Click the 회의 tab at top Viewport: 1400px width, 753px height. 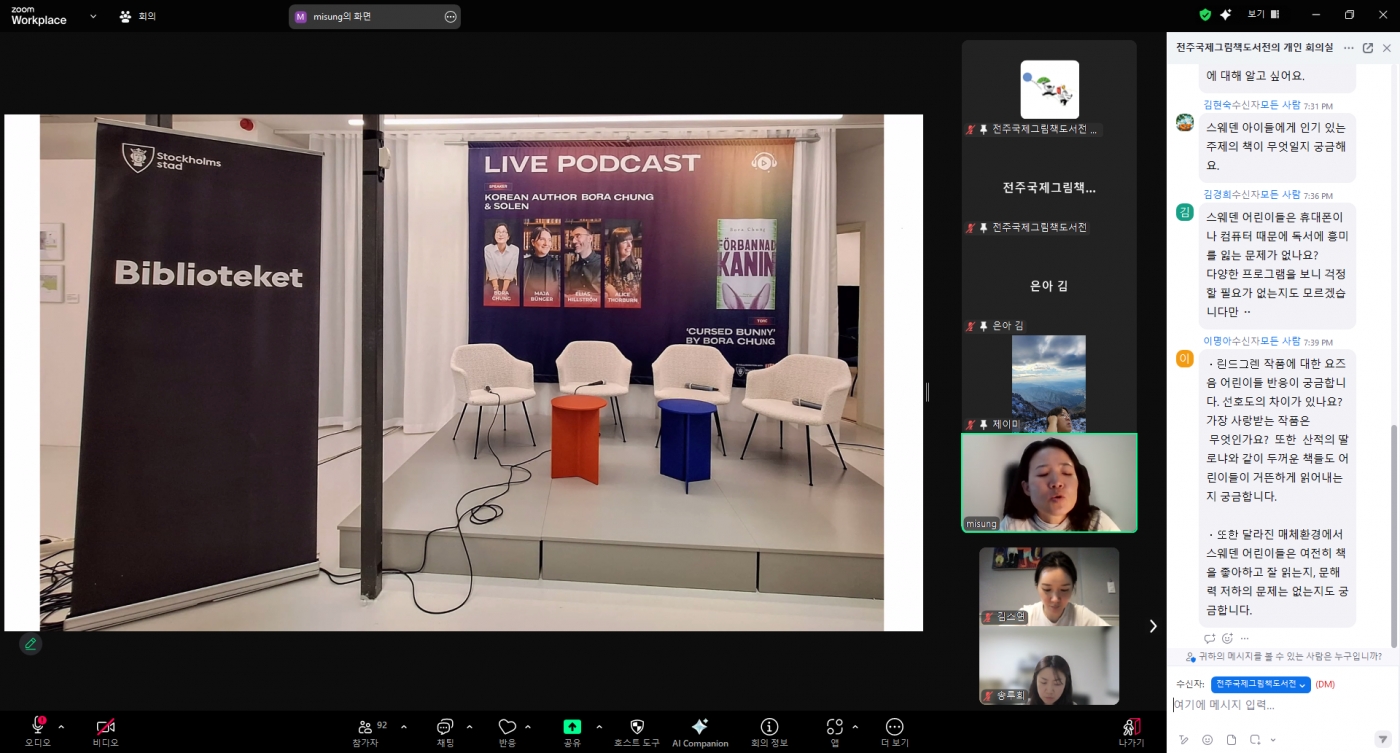pyautogui.click(x=138, y=16)
